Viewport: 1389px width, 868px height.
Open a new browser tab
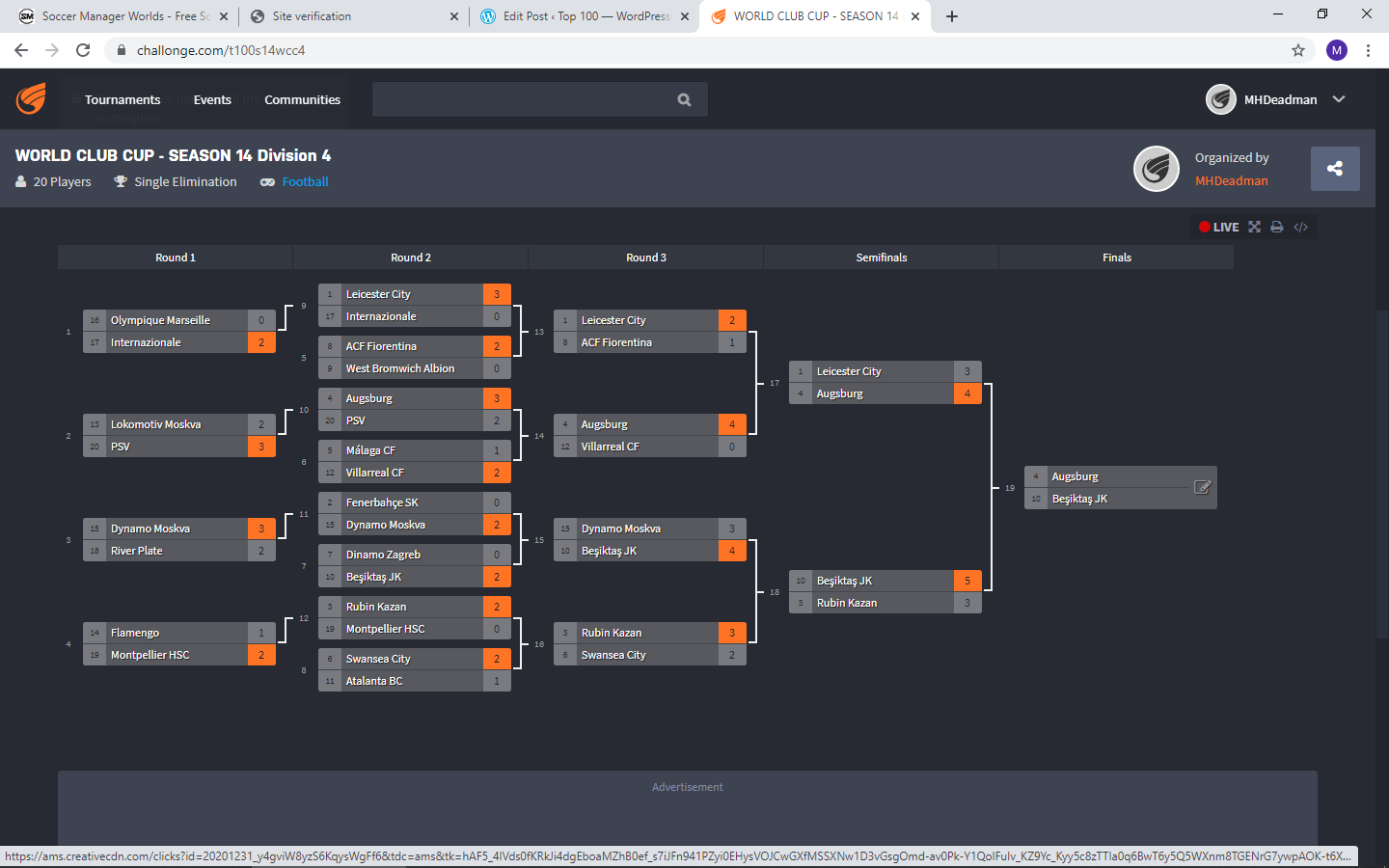pyautogui.click(x=952, y=16)
